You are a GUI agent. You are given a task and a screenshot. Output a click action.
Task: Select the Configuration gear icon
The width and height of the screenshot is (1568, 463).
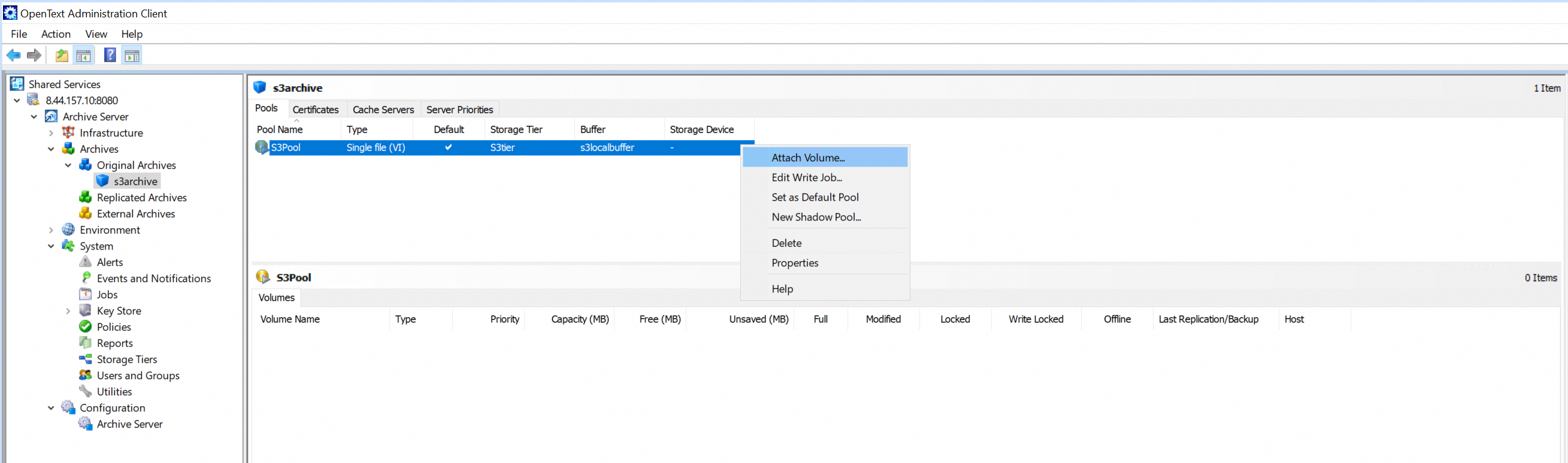(68, 408)
